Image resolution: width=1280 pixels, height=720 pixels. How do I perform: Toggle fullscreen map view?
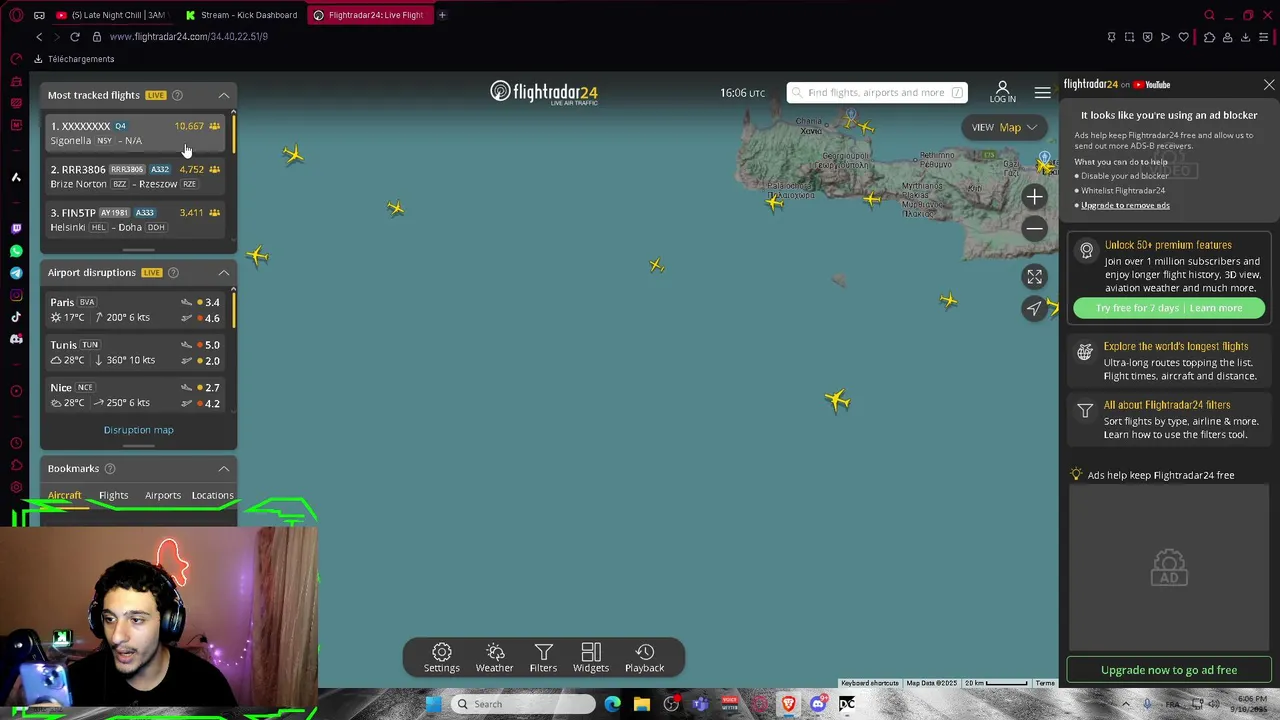click(1034, 276)
